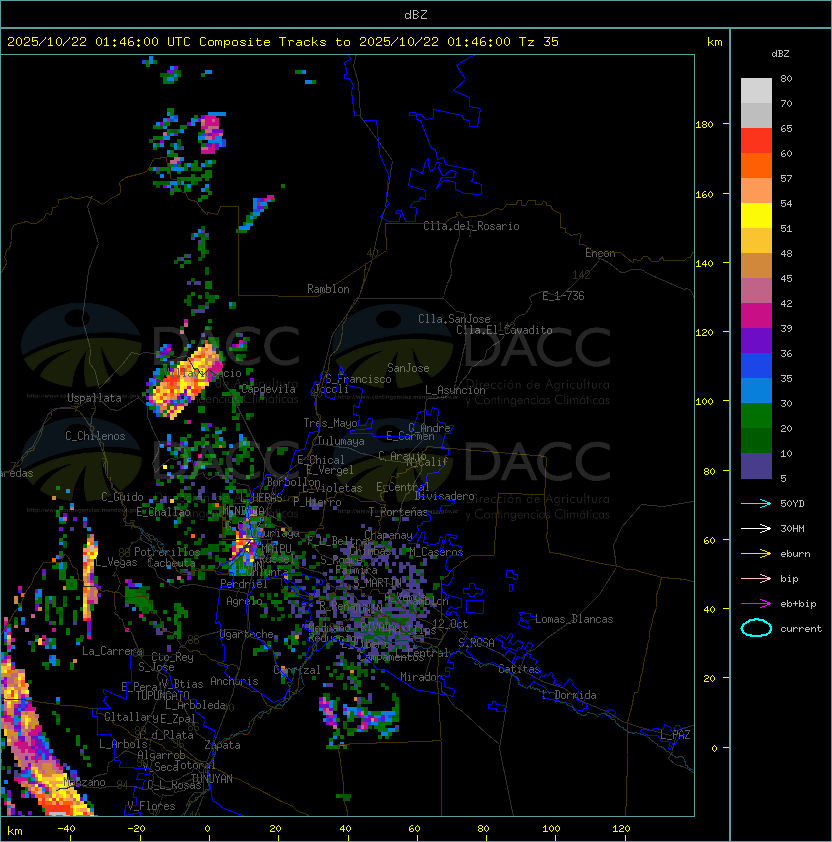Click the 'V_Flores' place label

coord(151,806)
